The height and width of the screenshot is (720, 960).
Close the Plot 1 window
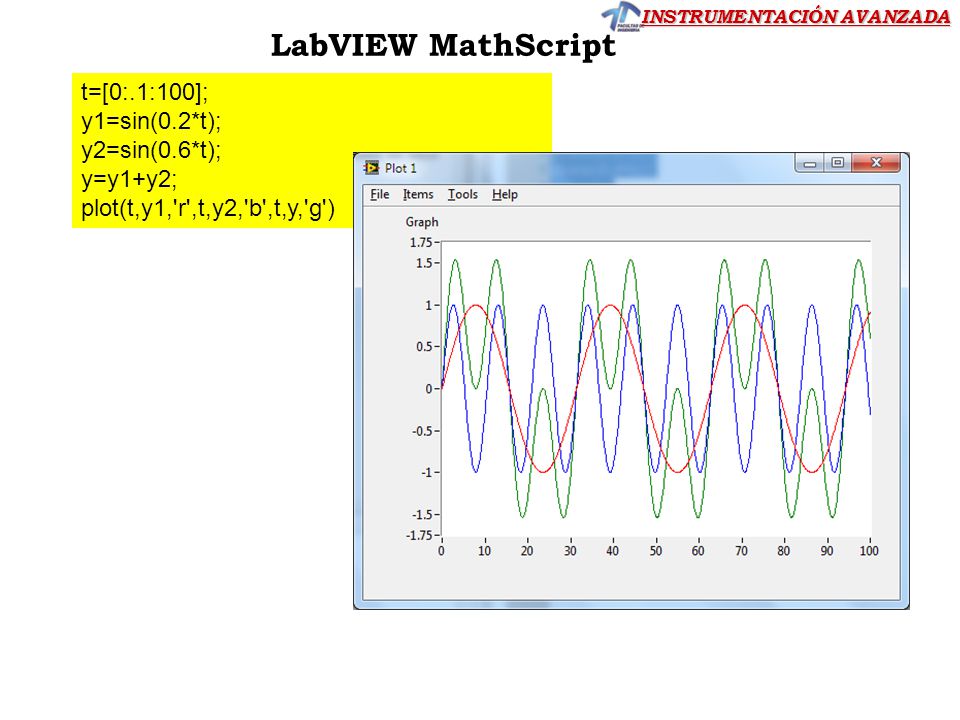876,163
